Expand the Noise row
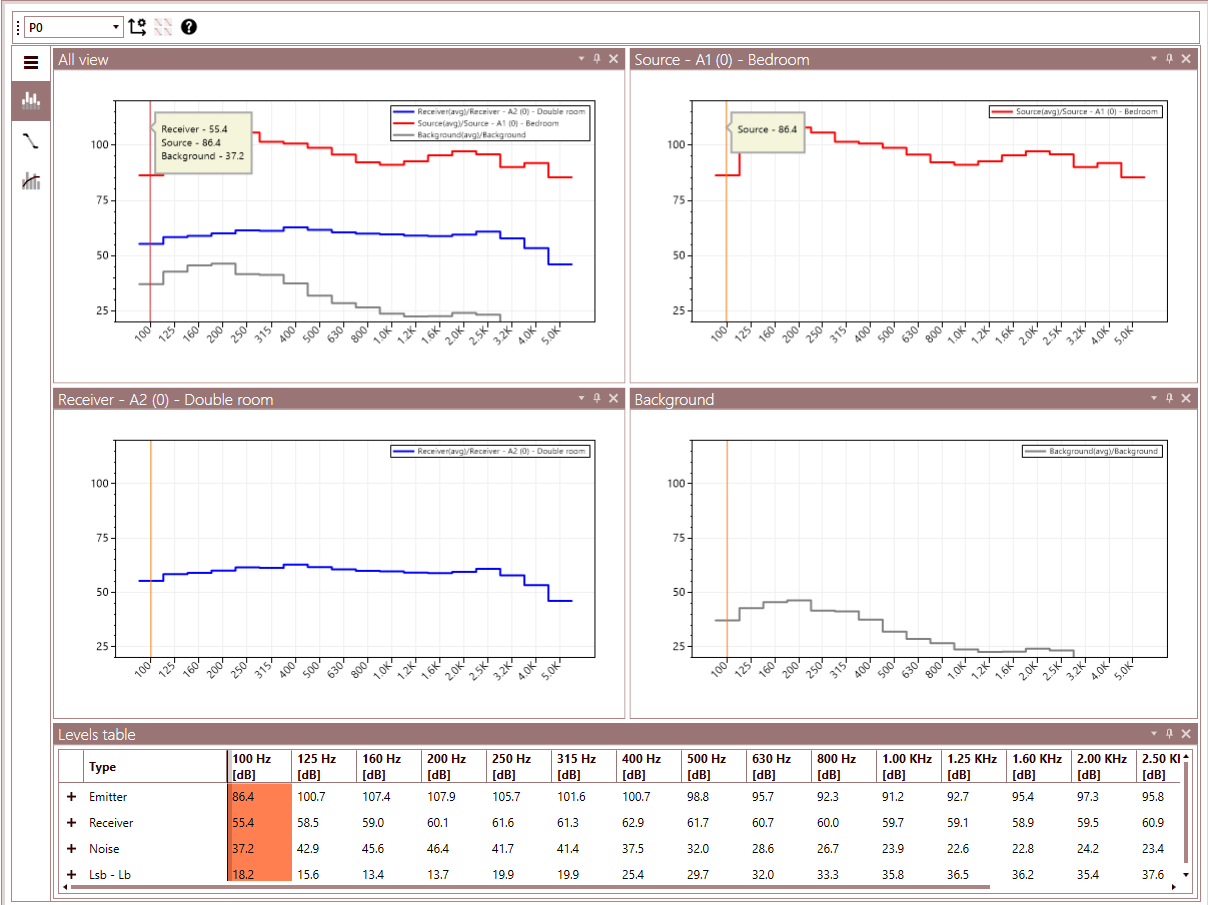 coord(71,849)
